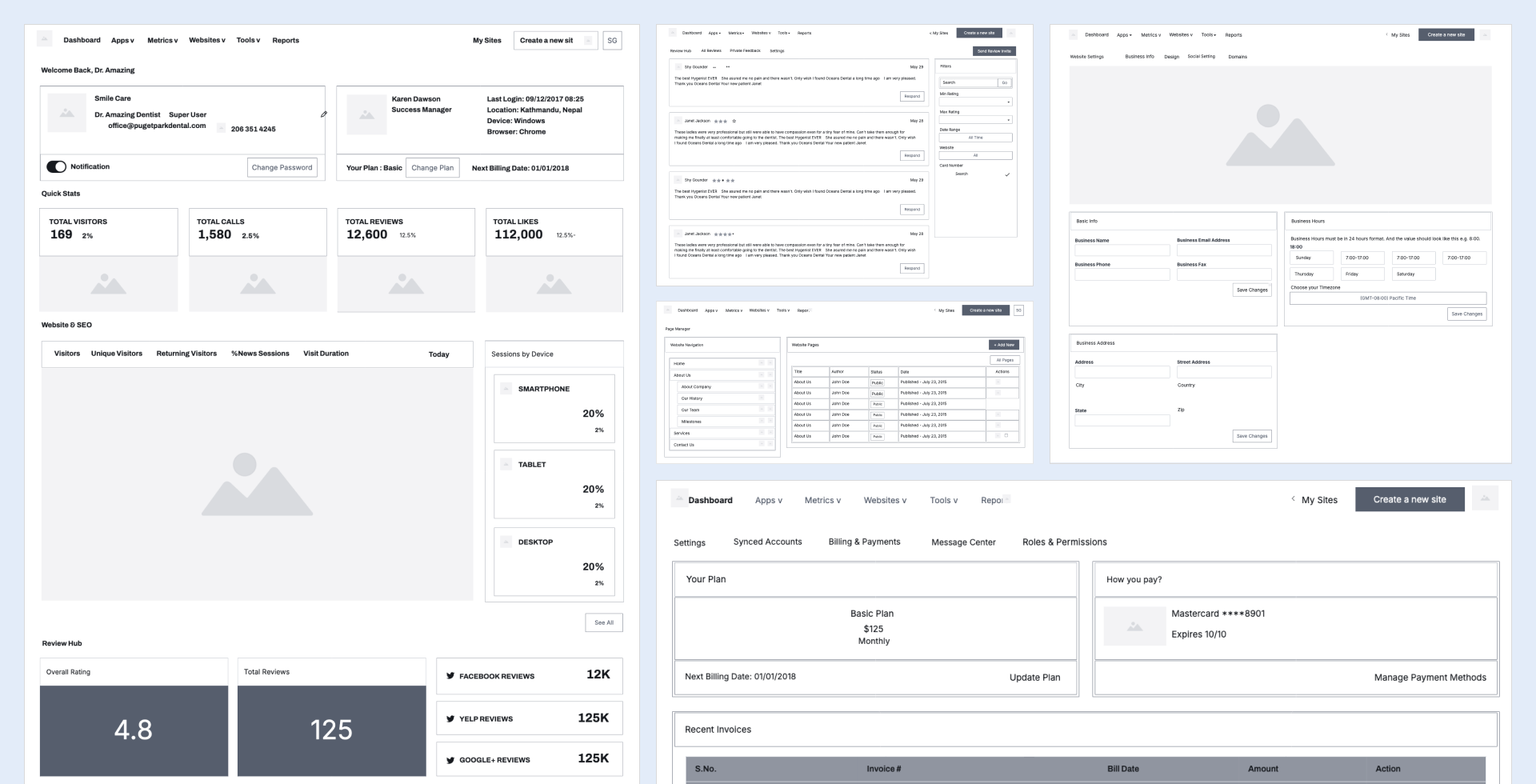The width and height of the screenshot is (1536, 784).
Task: Switch to Roles & Permissions tab
Action: (x=1065, y=542)
